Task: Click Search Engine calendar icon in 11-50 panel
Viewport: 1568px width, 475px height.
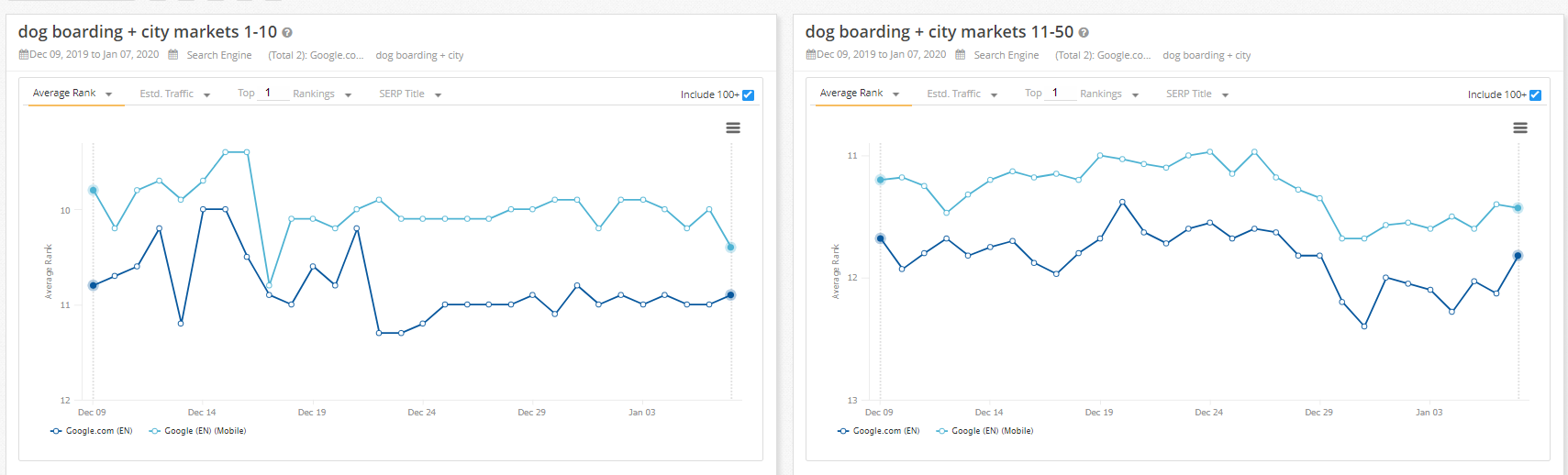Action: [961, 55]
